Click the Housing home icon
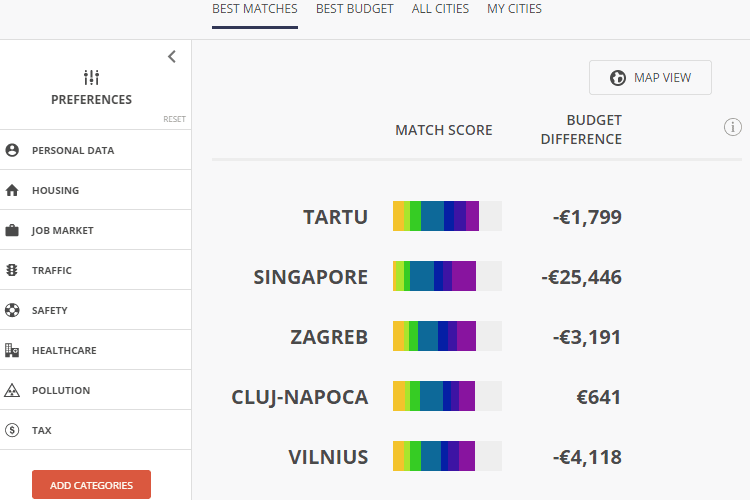750x500 pixels. [12, 190]
